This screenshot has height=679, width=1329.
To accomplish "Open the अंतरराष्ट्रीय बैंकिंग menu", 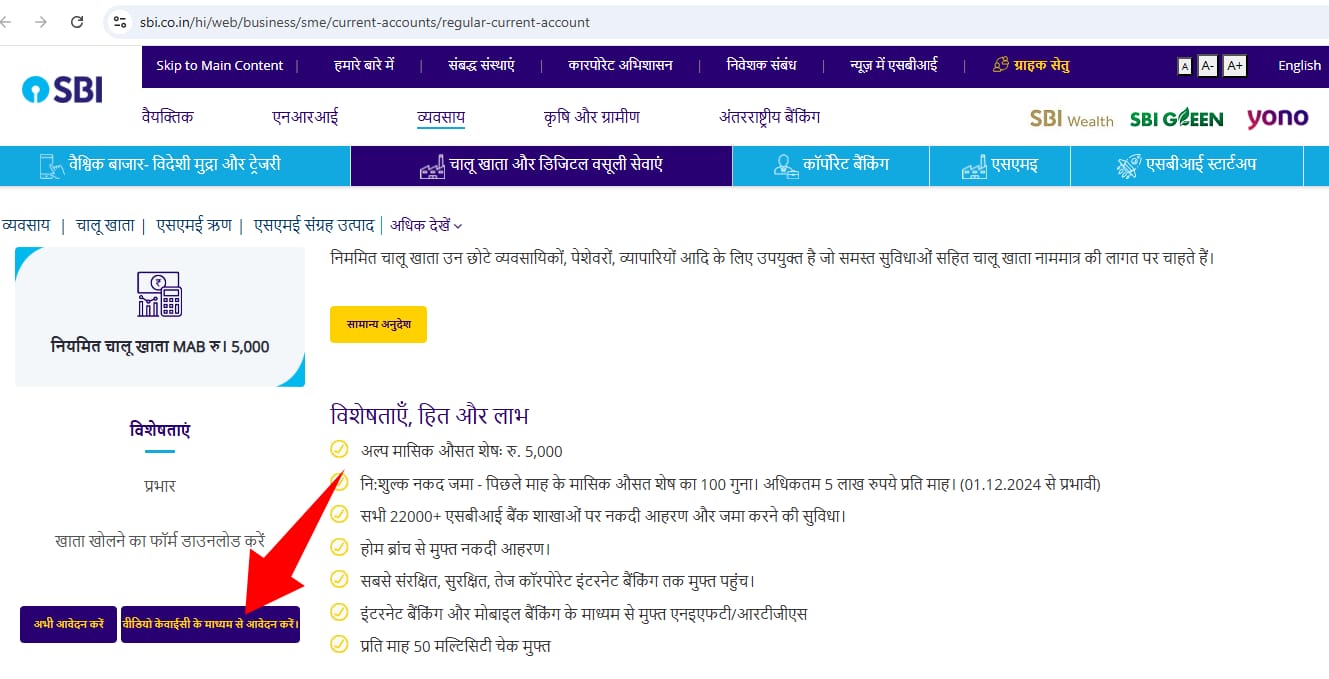I will click(769, 117).
